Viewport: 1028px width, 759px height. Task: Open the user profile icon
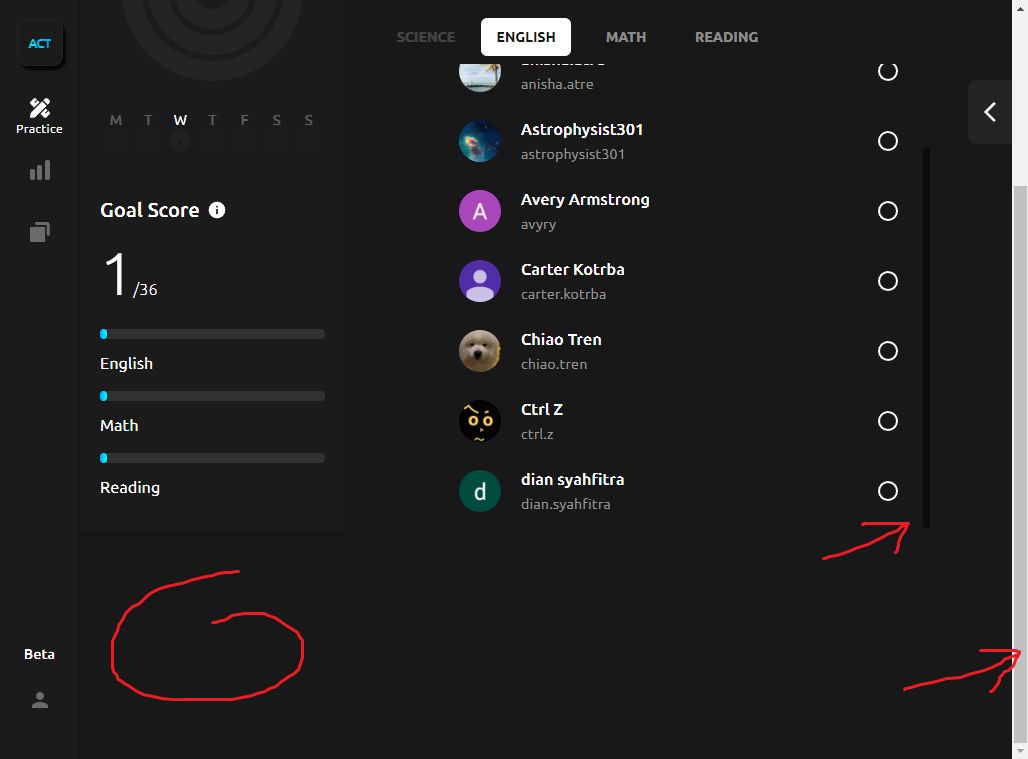(x=40, y=701)
